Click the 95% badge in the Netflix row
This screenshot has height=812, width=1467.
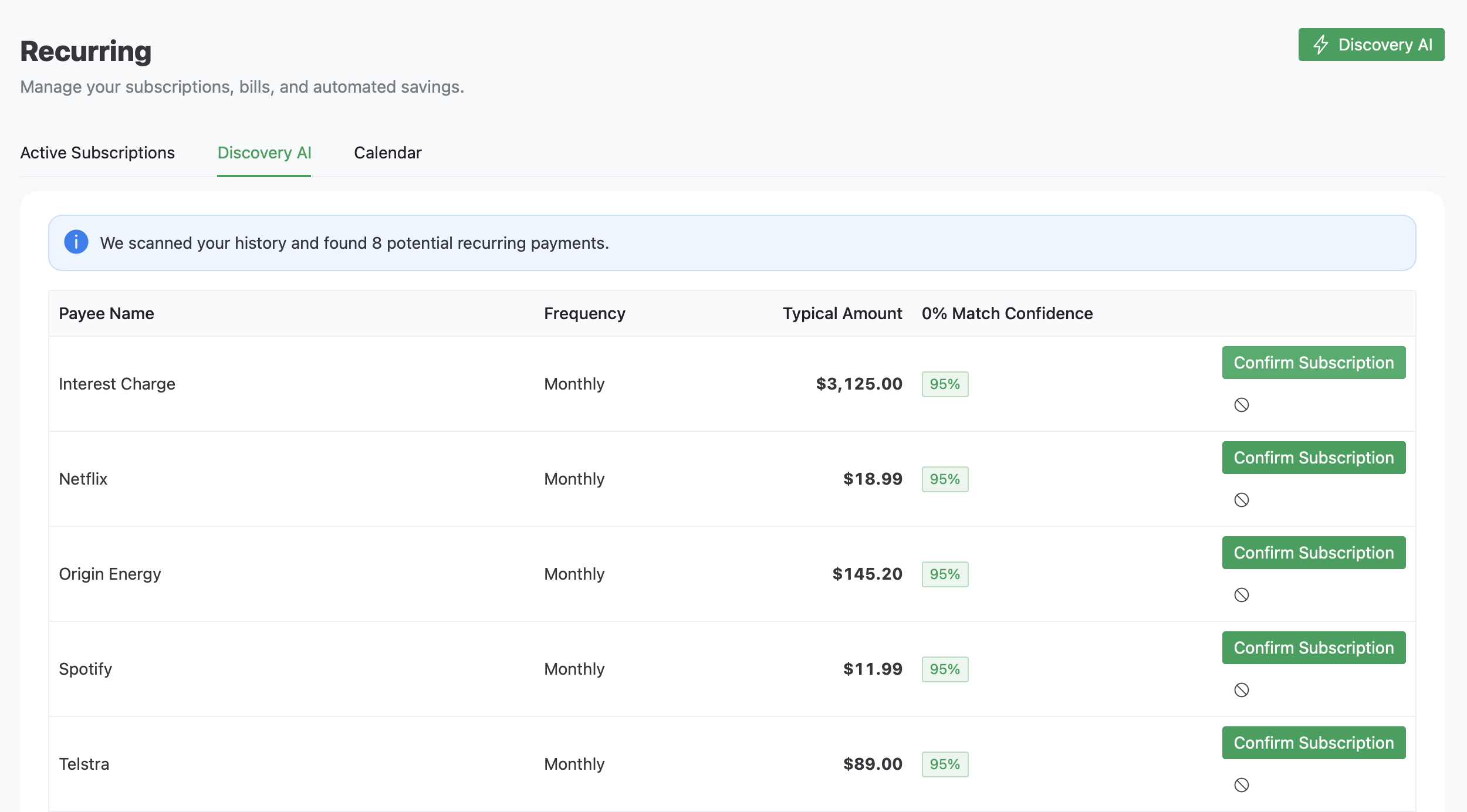click(945, 479)
